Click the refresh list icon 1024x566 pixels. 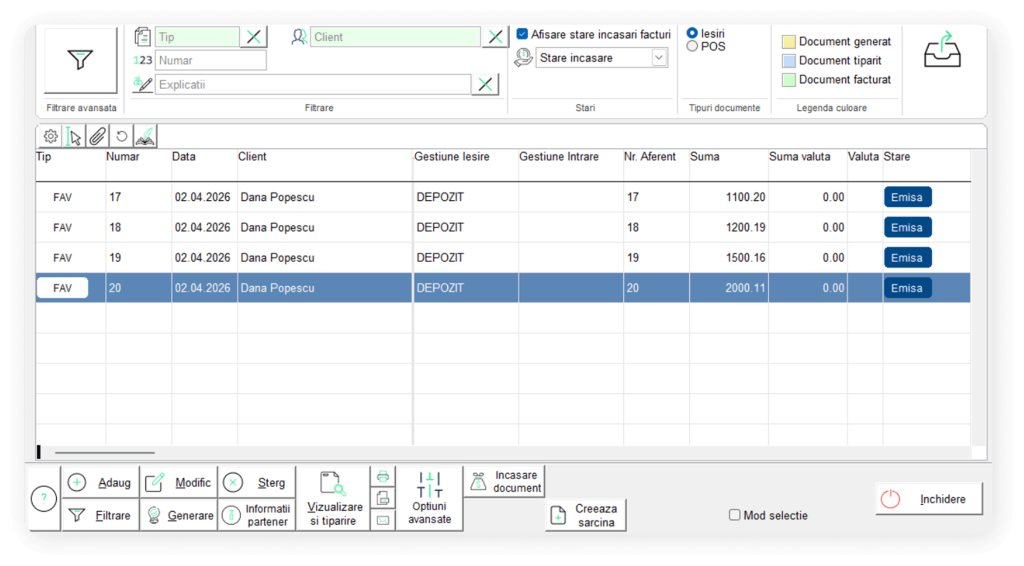[121, 136]
